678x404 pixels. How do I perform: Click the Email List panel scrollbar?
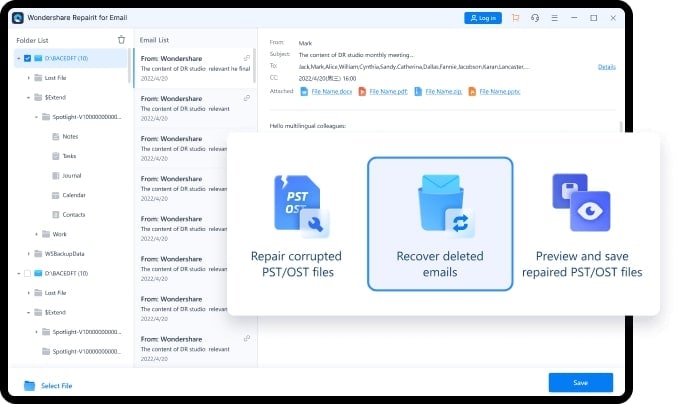254,66
